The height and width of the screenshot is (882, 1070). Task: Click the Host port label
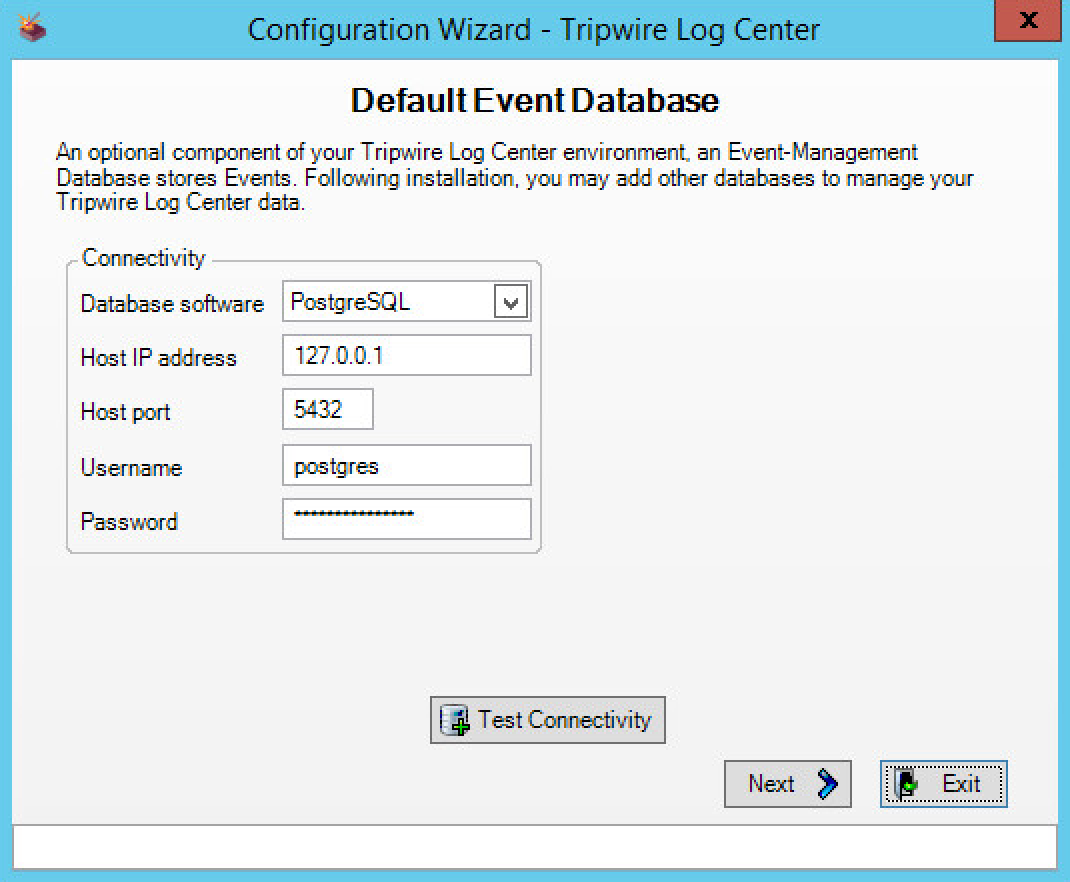(125, 412)
